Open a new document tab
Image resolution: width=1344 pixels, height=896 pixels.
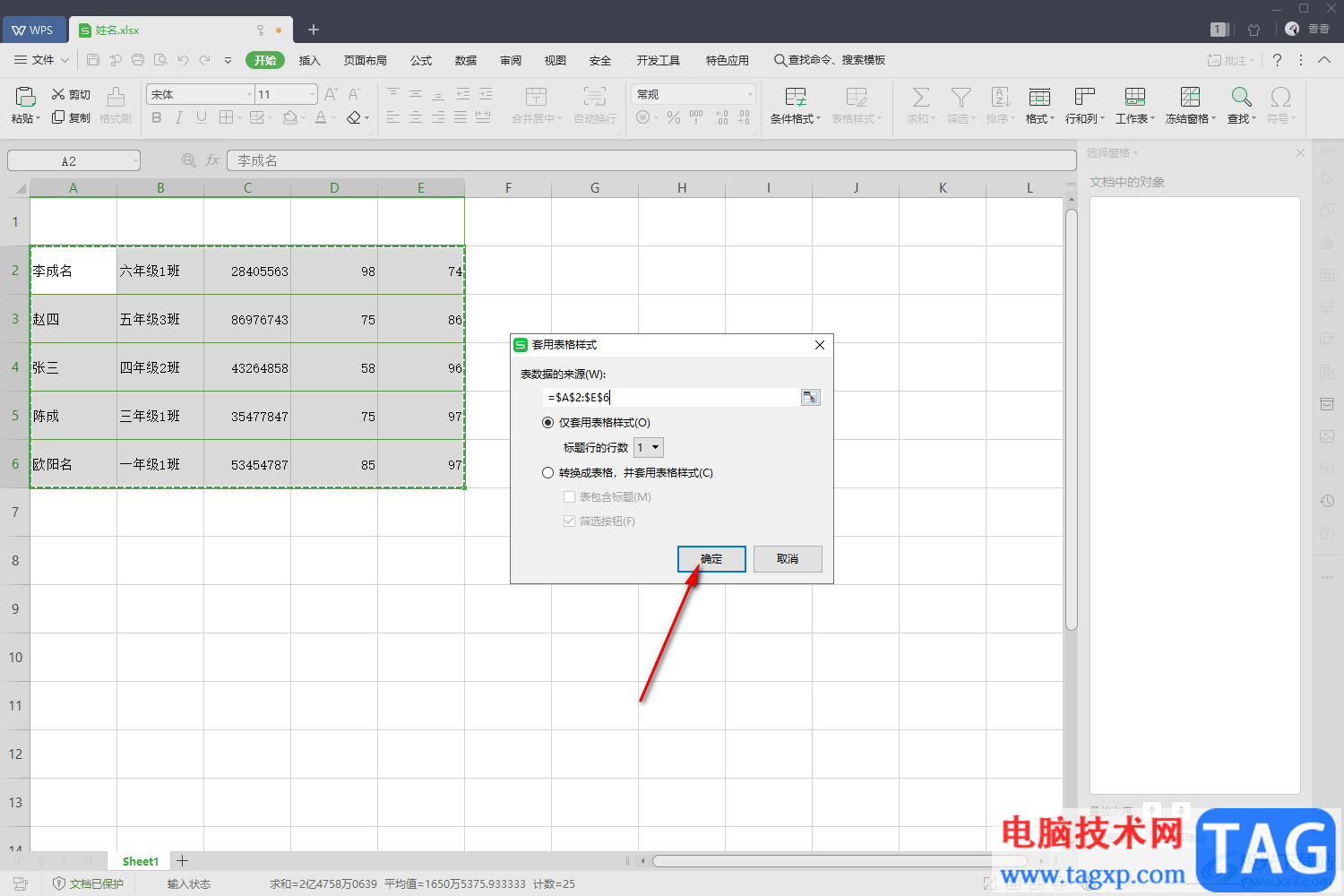[x=314, y=30]
